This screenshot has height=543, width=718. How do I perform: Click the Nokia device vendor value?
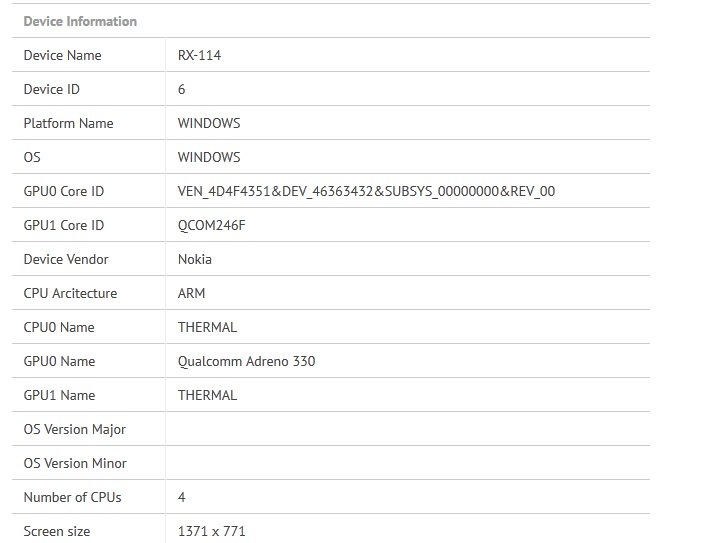195,259
